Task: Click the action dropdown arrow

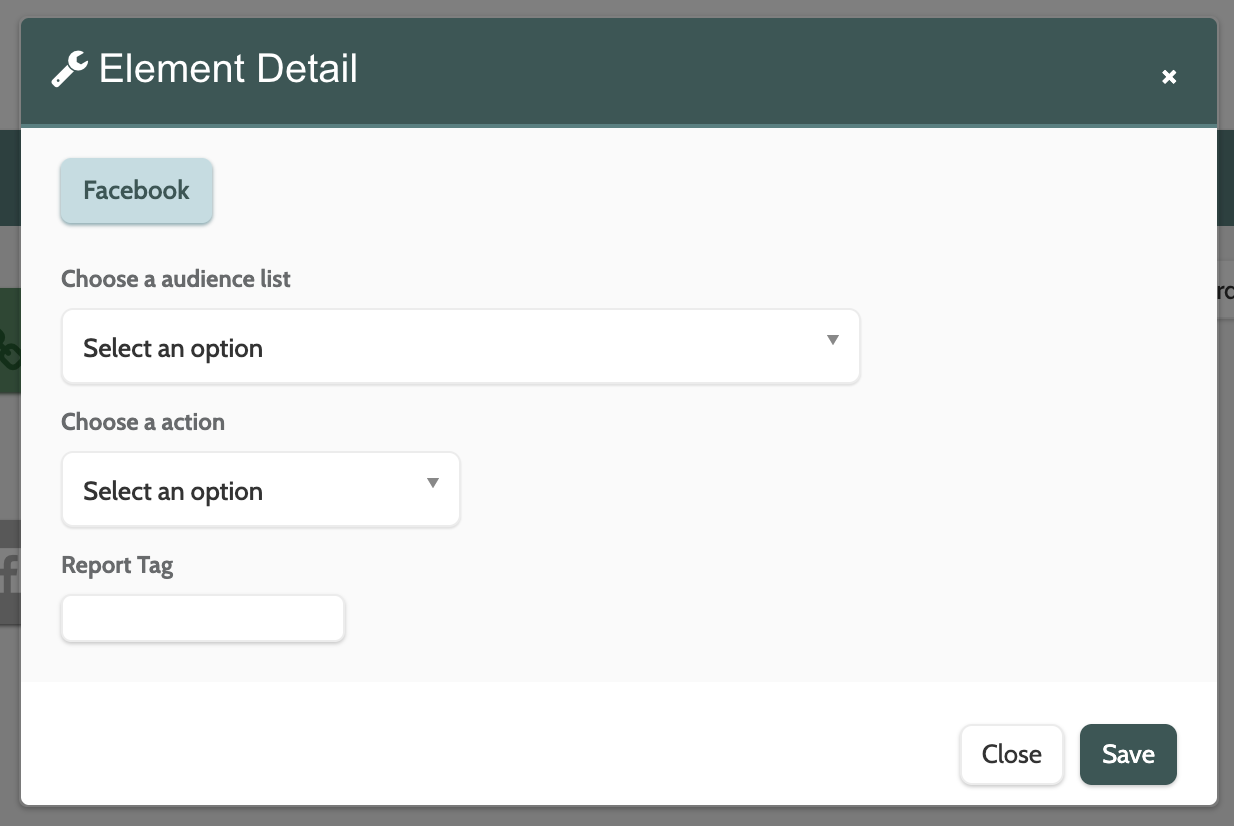Action: (432, 484)
